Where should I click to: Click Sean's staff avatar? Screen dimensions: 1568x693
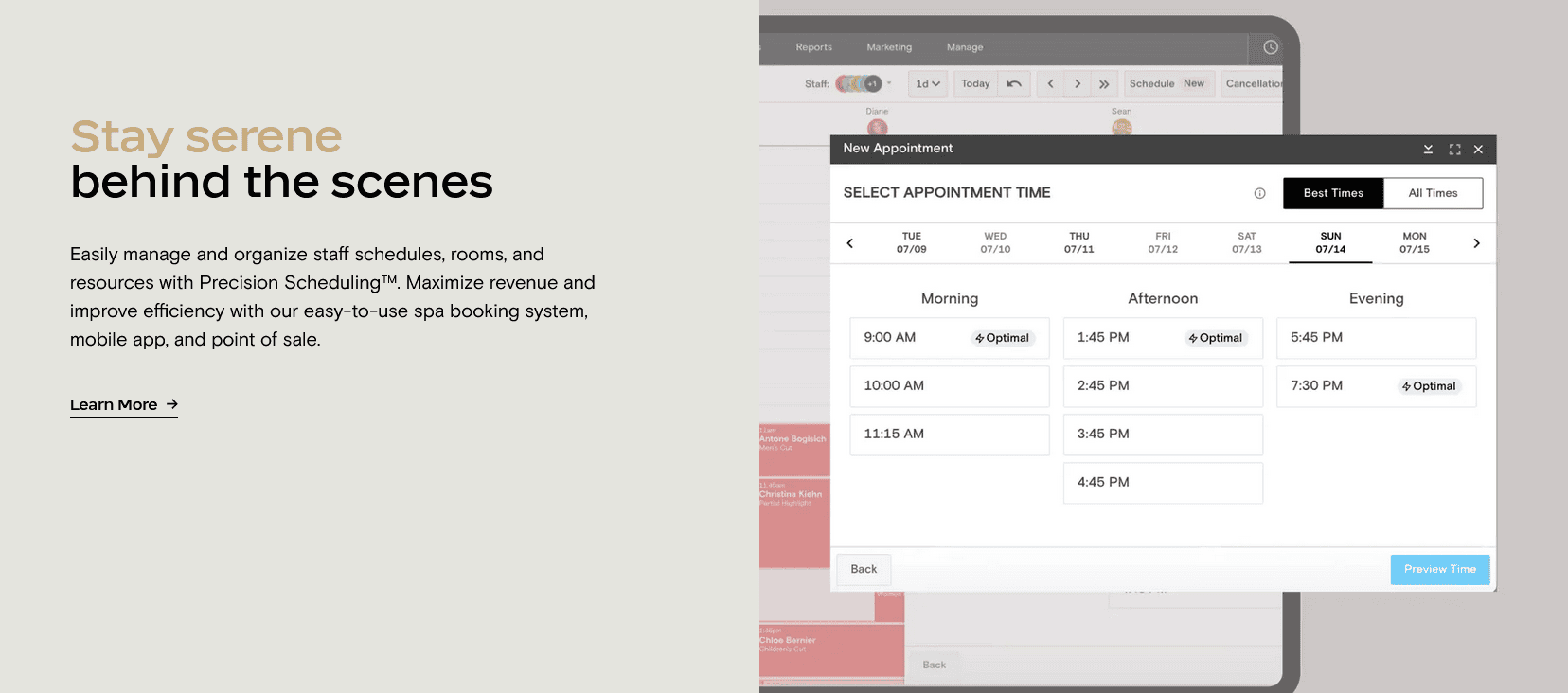(1122, 127)
